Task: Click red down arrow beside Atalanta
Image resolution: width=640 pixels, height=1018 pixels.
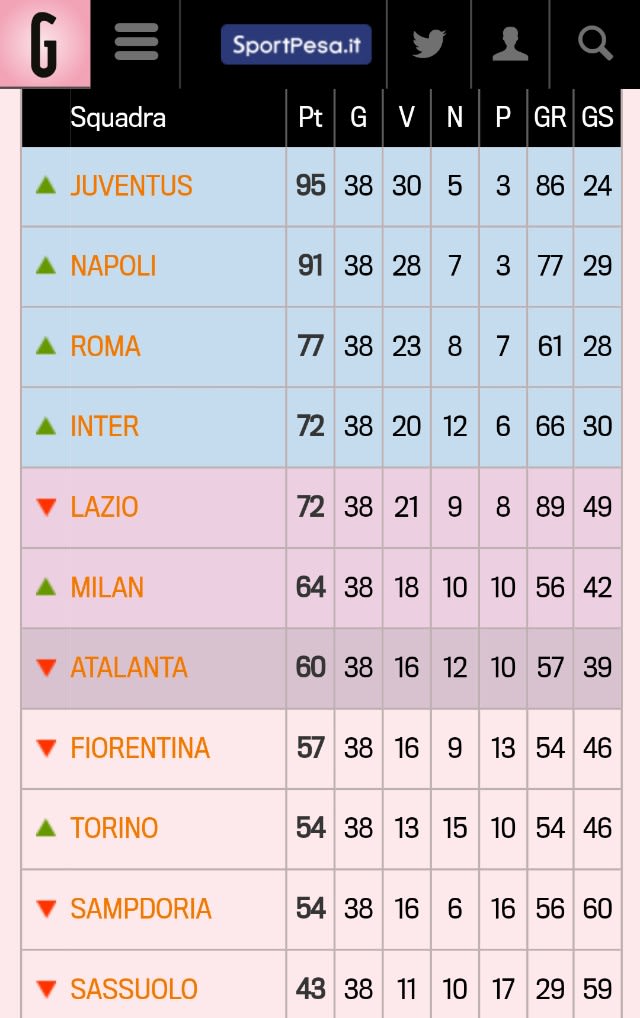Action: tap(46, 667)
